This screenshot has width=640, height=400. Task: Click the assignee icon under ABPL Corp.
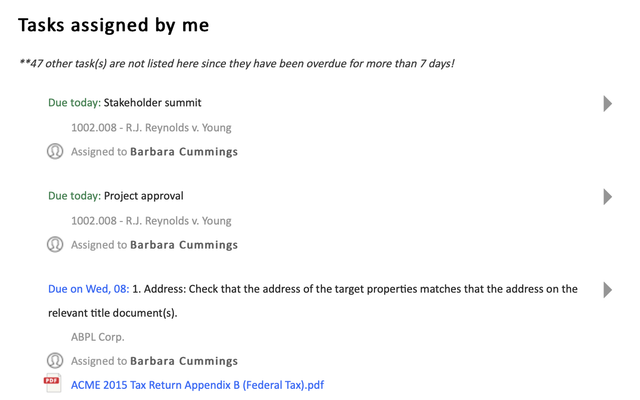click(55, 361)
